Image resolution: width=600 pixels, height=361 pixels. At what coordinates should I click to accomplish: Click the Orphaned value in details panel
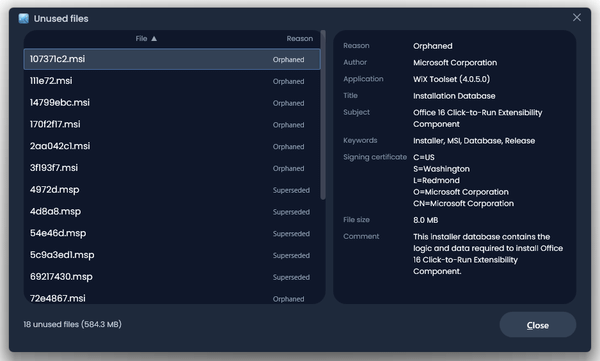(x=432, y=46)
